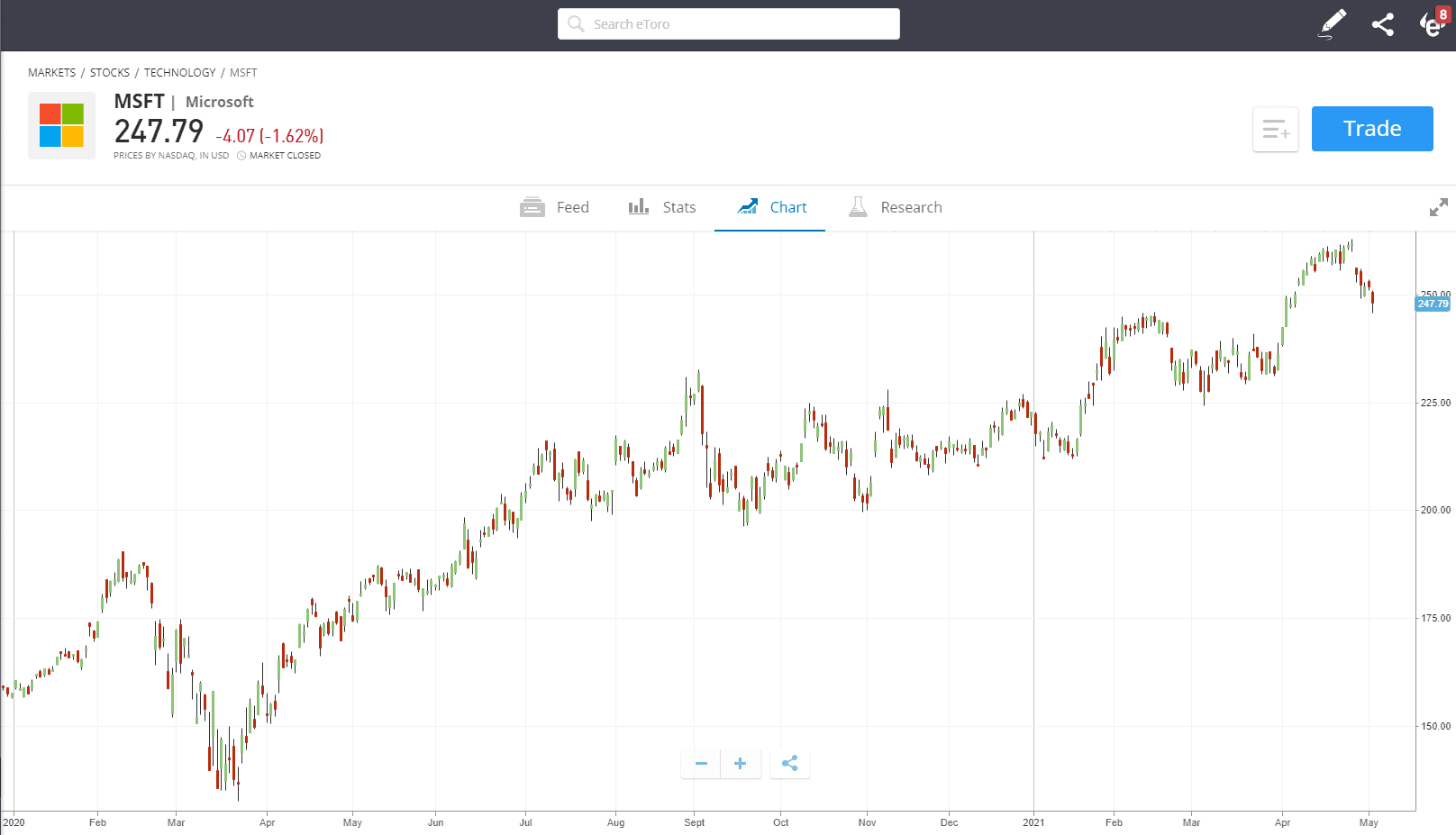The height and width of the screenshot is (835, 1456).
Task: Zoom out chart with minus button
Action: tap(701, 764)
